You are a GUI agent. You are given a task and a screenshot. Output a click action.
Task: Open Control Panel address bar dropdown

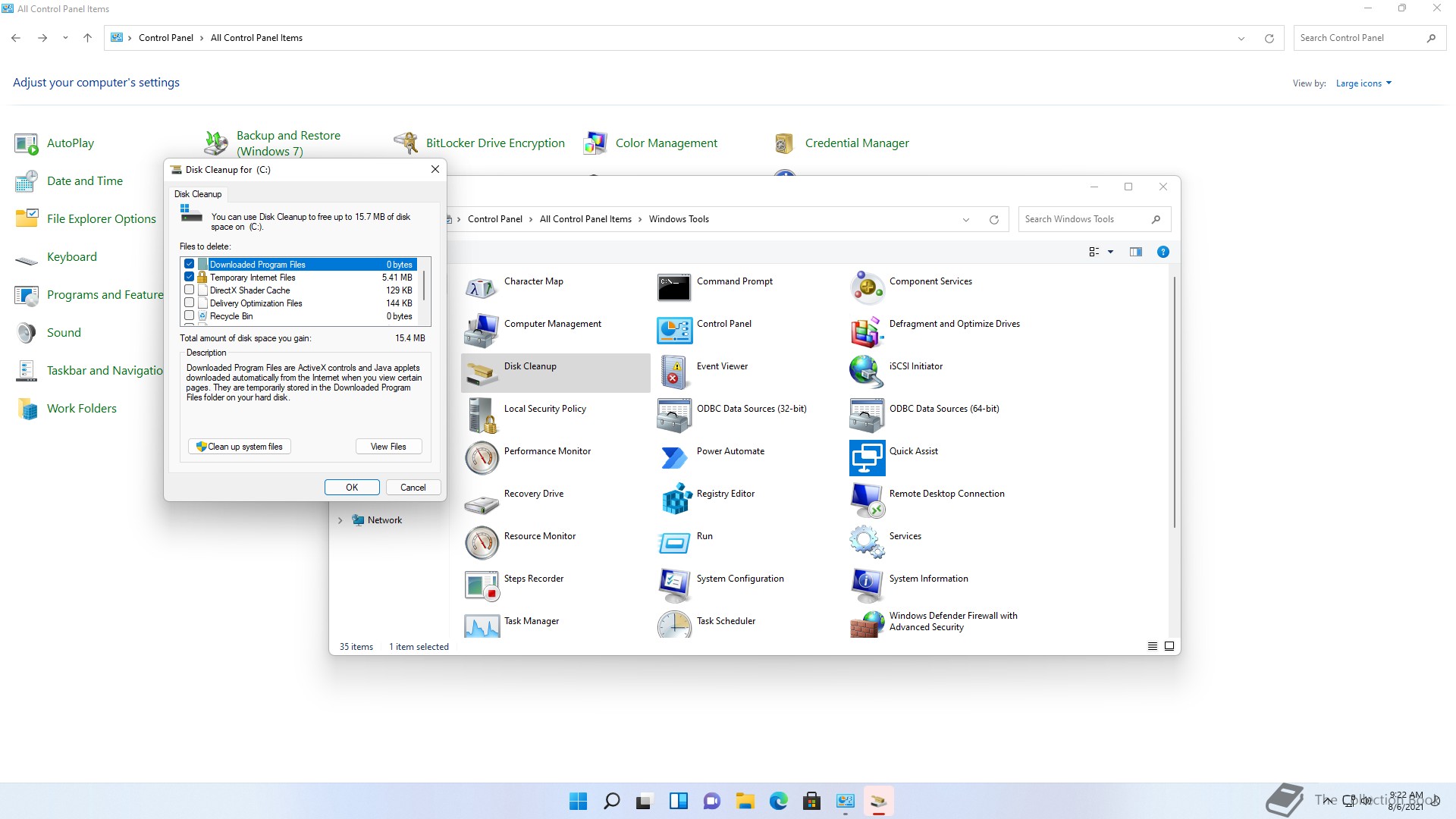pyautogui.click(x=1241, y=38)
